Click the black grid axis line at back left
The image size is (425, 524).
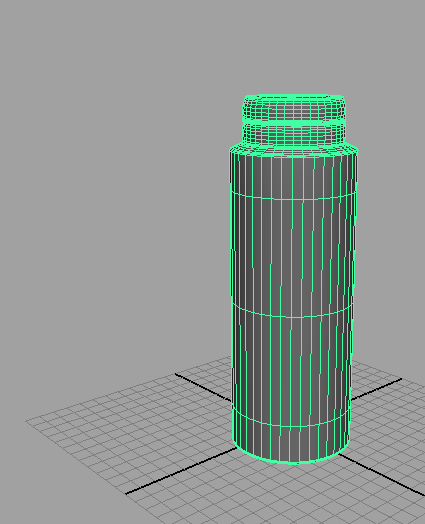point(203,387)
